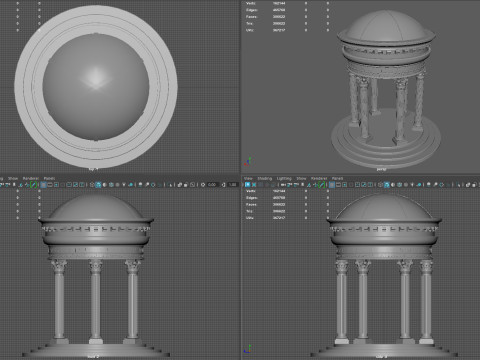Click Use Default Material icon in bottom-left toolbar
The image size is (480, 360).
[x=104, y=185]
